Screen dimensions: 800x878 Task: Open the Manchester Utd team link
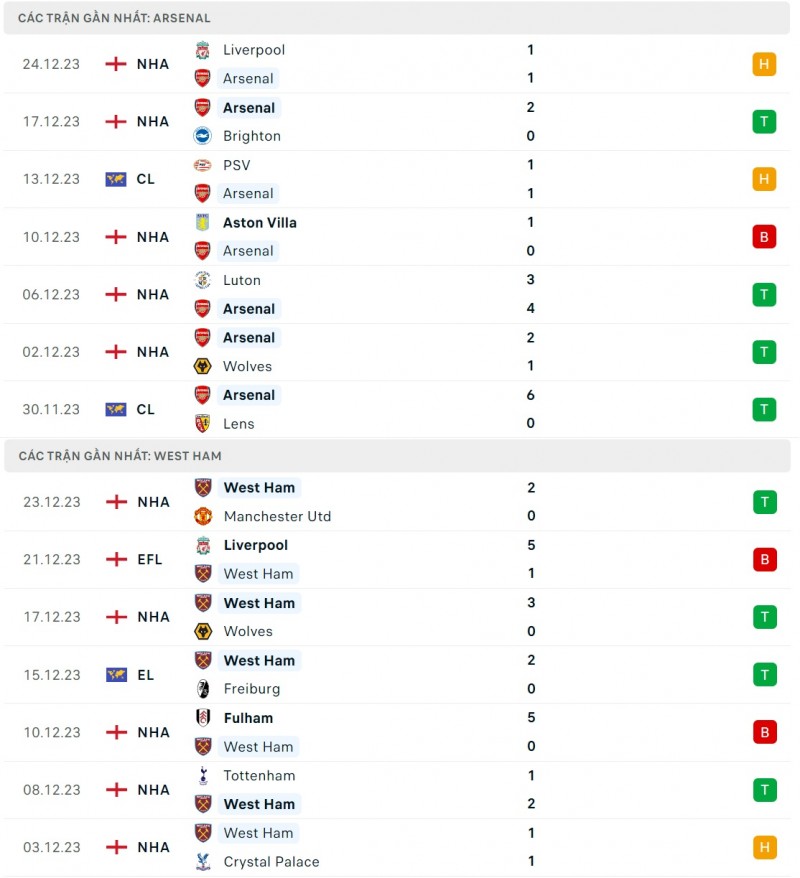[277, 516]
